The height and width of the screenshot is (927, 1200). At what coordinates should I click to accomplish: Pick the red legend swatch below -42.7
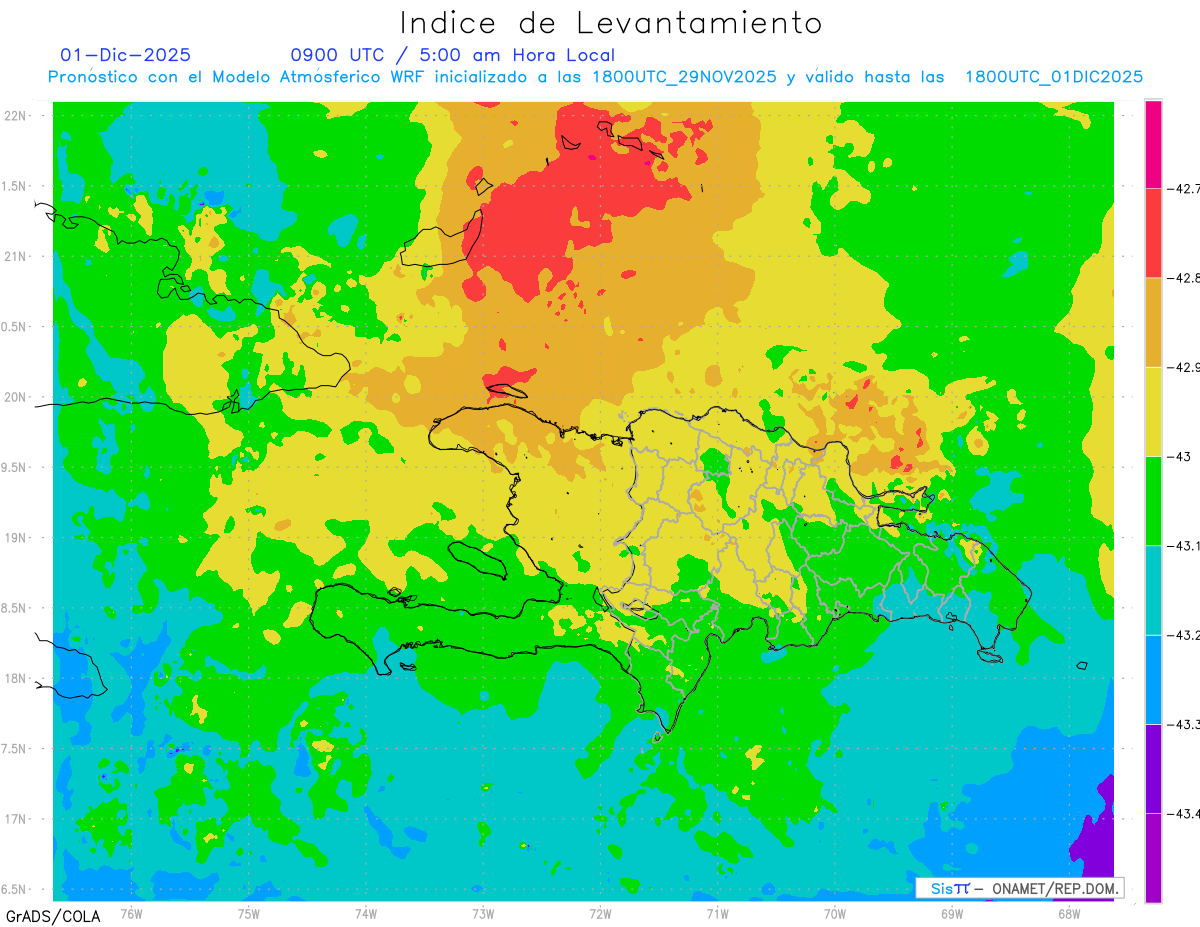[1153, 233]
